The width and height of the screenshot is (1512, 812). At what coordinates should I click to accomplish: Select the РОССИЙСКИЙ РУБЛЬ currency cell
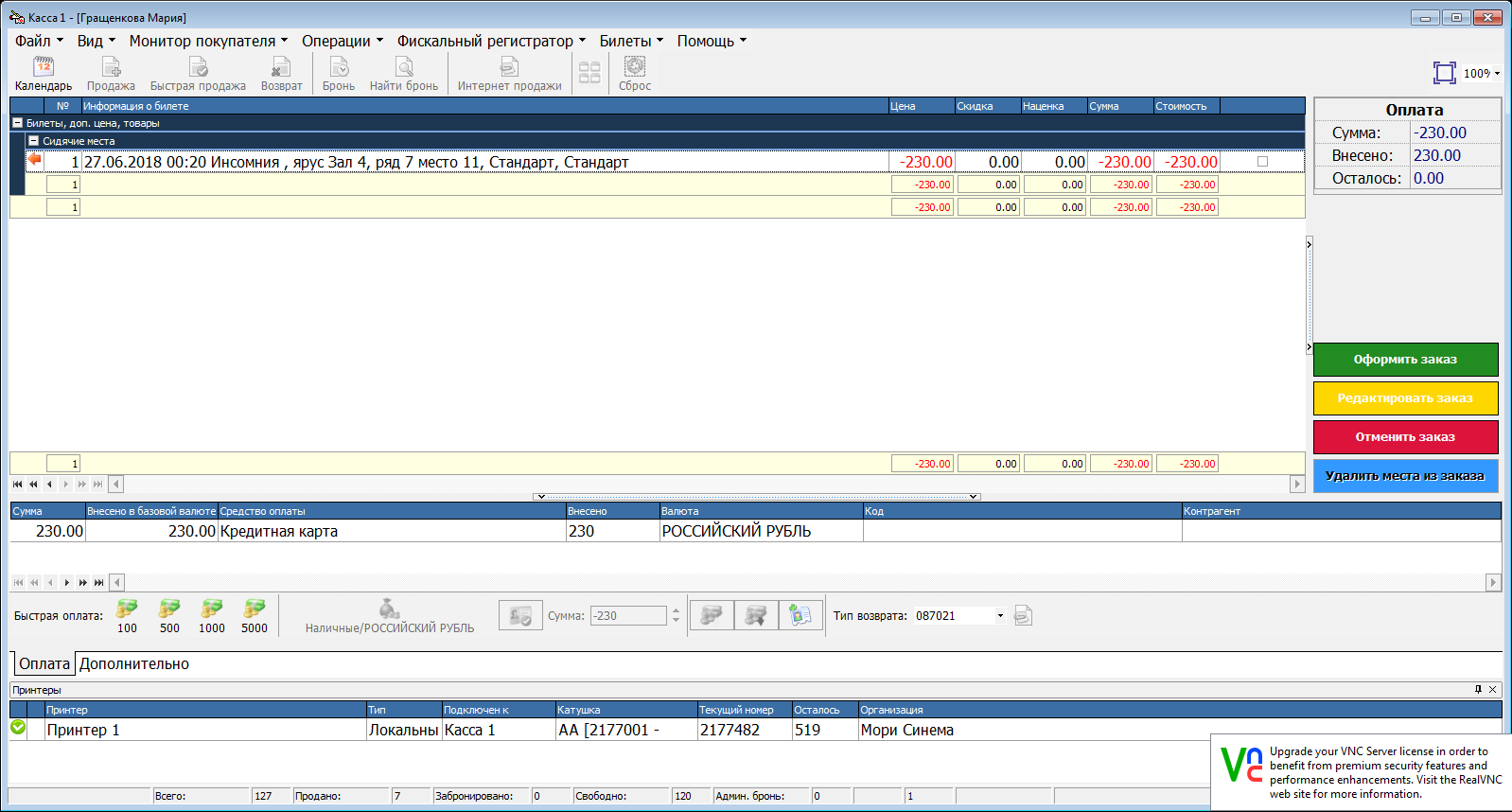[x=762, y=531]
